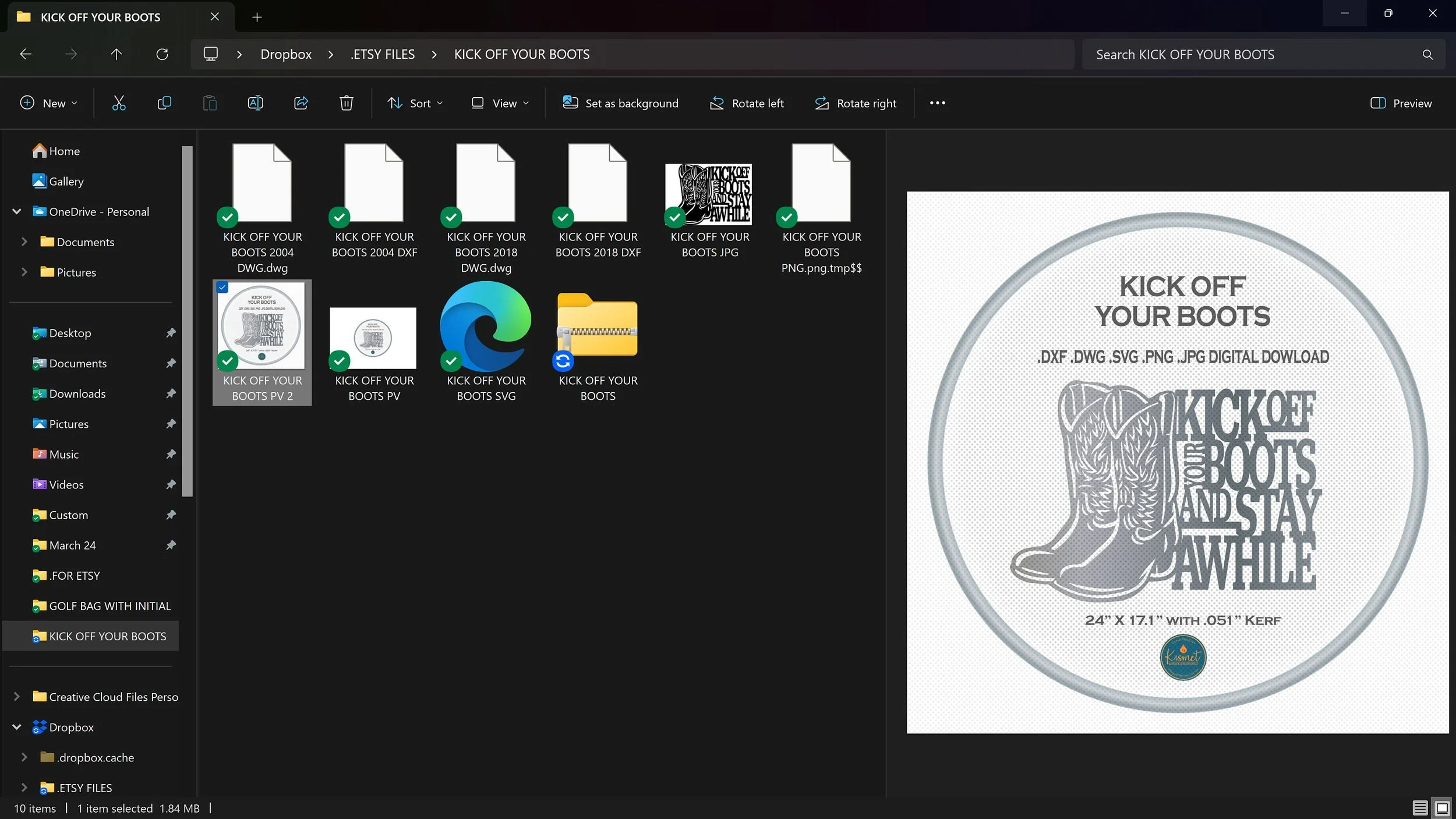
Task: Click the Delete trash can icon
Action: pos(347,103)
